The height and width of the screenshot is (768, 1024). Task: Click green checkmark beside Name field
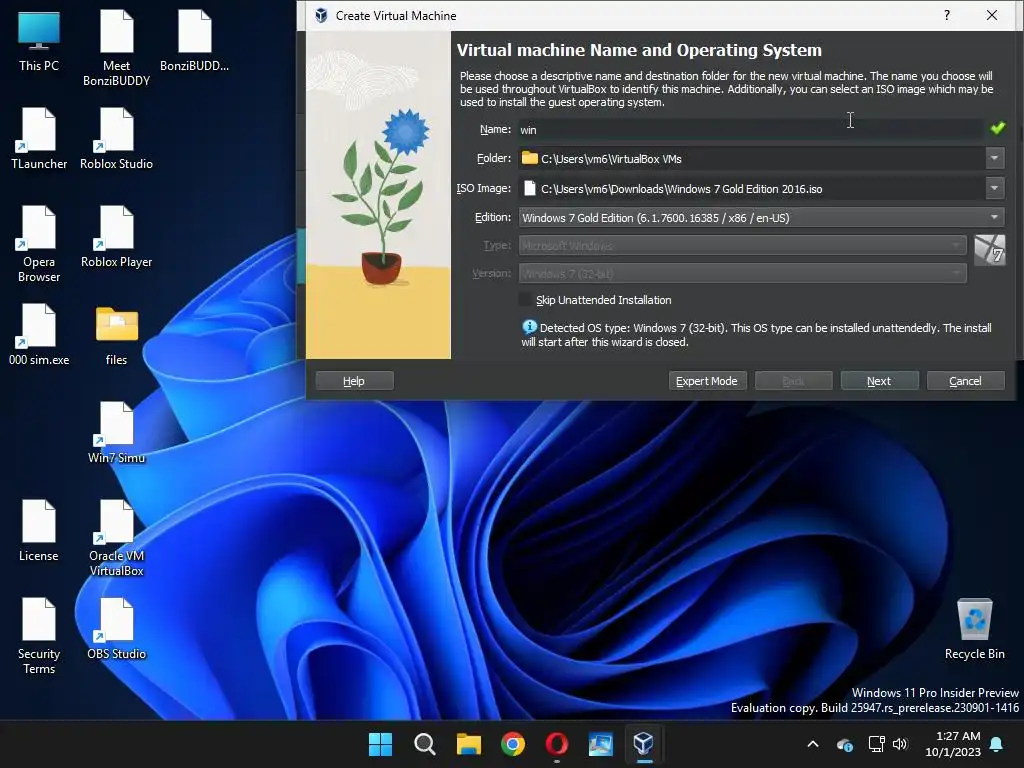pyautogui.click(x=997, y=128)
